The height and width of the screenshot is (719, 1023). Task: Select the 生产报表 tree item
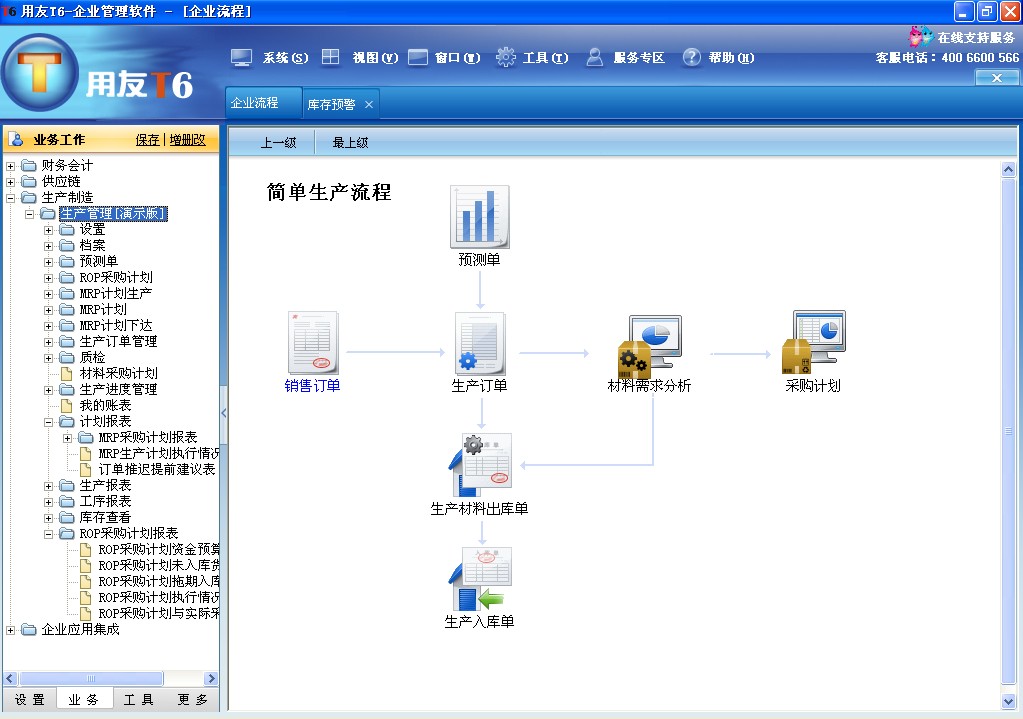105,485
